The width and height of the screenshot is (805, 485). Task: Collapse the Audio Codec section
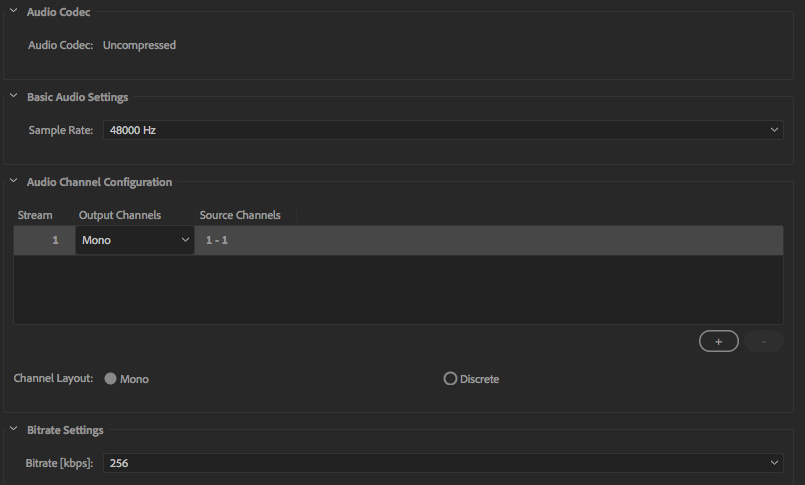click(14, 10)
